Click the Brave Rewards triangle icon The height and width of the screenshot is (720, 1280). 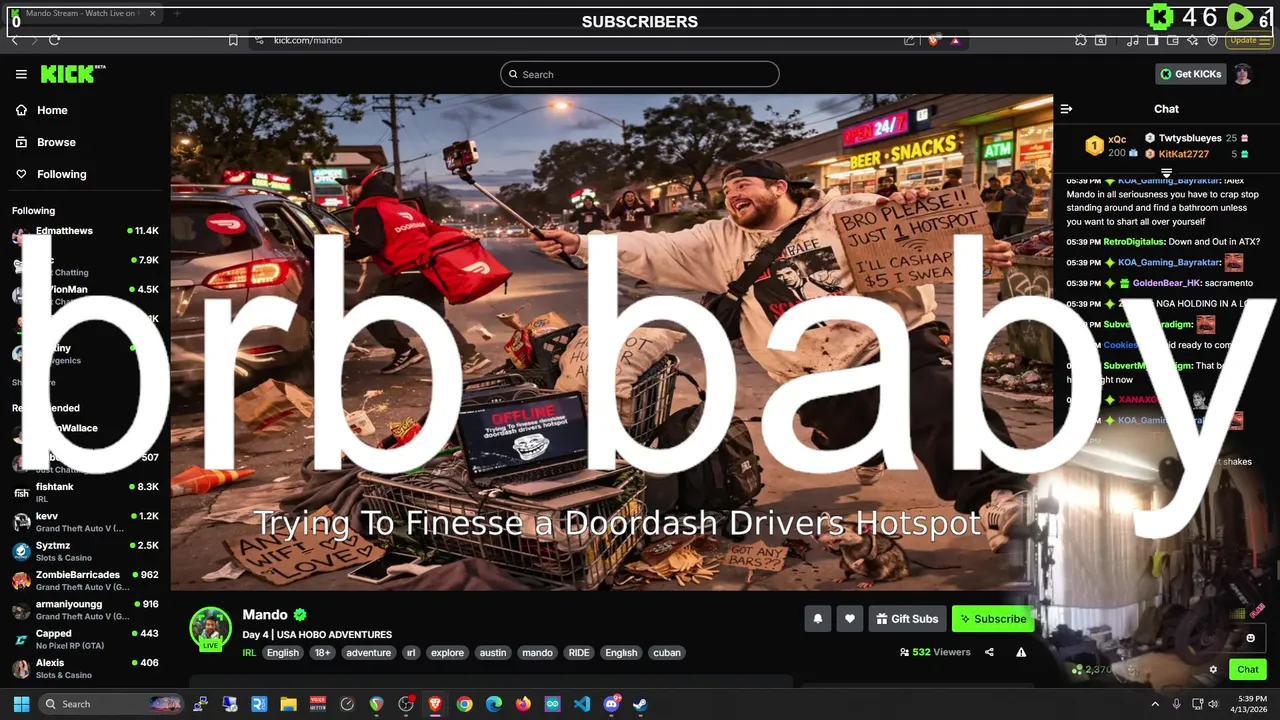(x=955, y=40)
